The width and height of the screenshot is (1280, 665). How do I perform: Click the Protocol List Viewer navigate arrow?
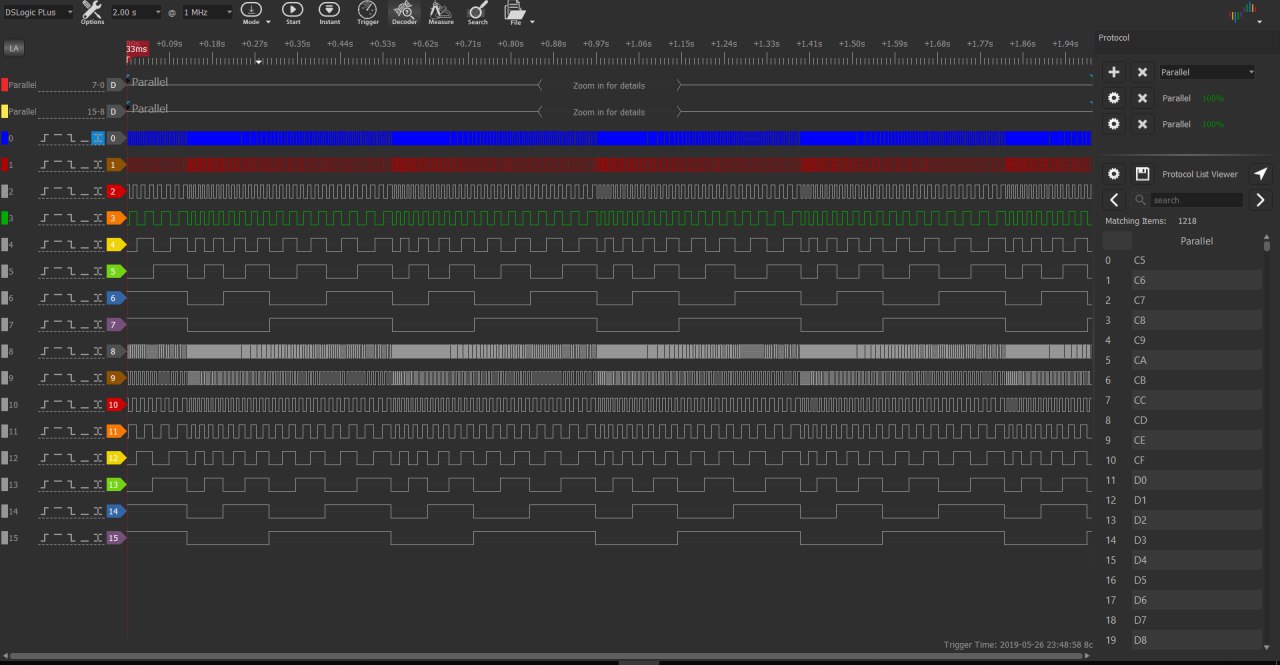1261,174
